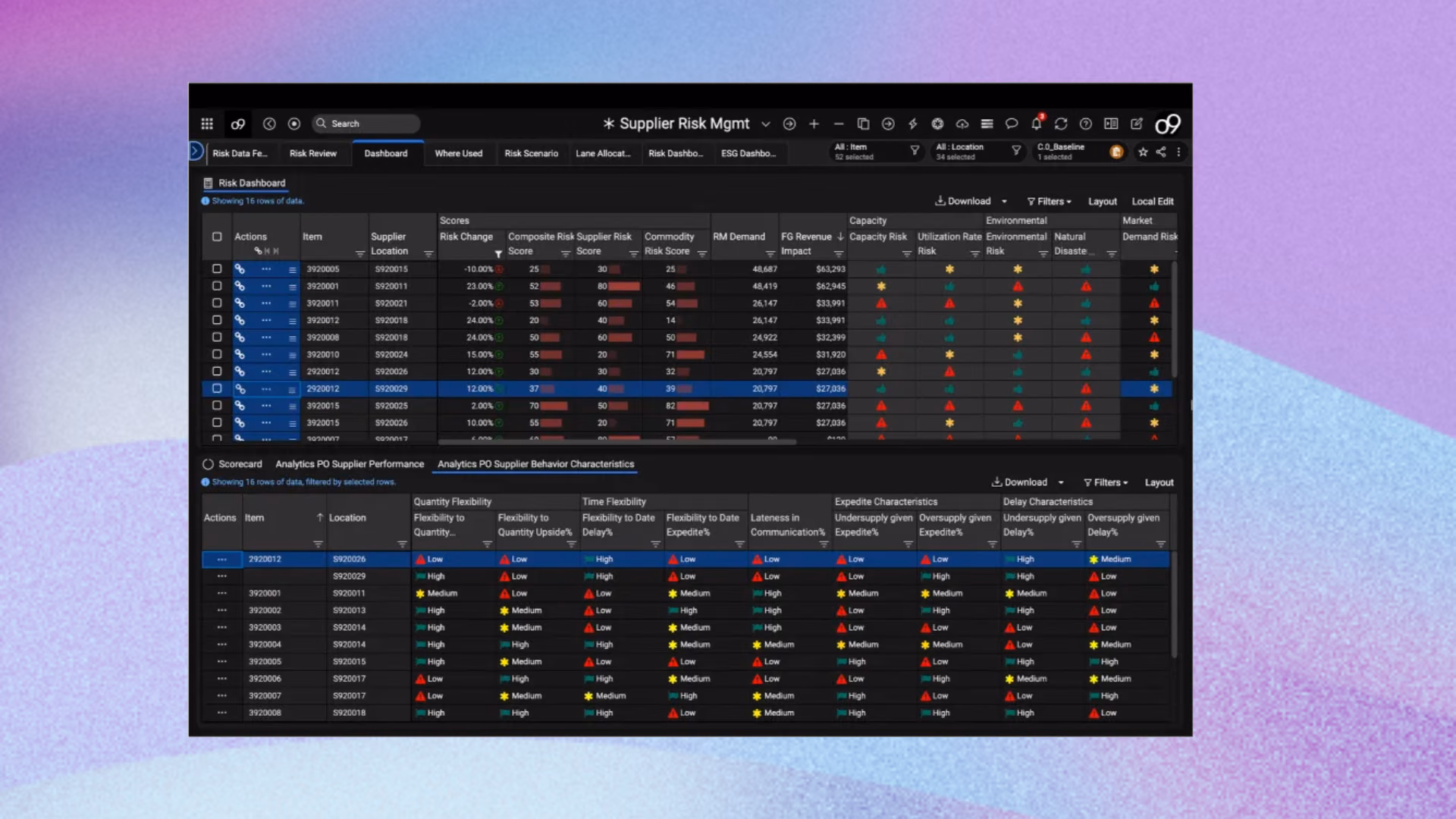The width and height of the screenshot is (1456, 819).
Task: Click the Local Edit button
Action: point(1152,202)
